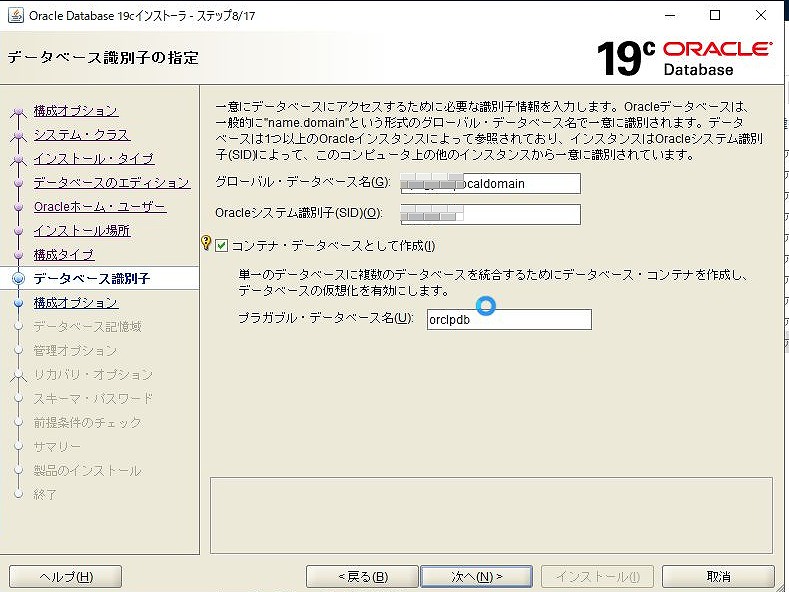The image size is (789, 592).
Task: Open the 構成タイプ step
Action: pyautogui.click(x=64, y=255)
